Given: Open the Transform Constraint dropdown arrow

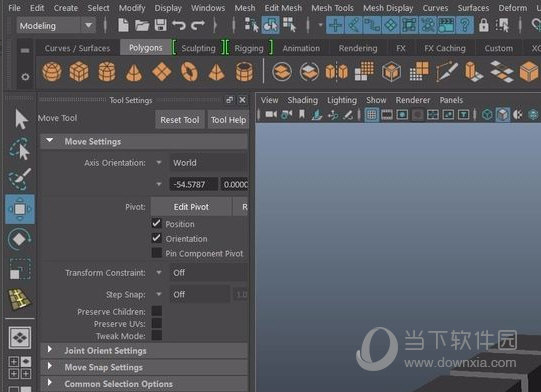Looking at the screenshot, I should click(x=159, y=273).
